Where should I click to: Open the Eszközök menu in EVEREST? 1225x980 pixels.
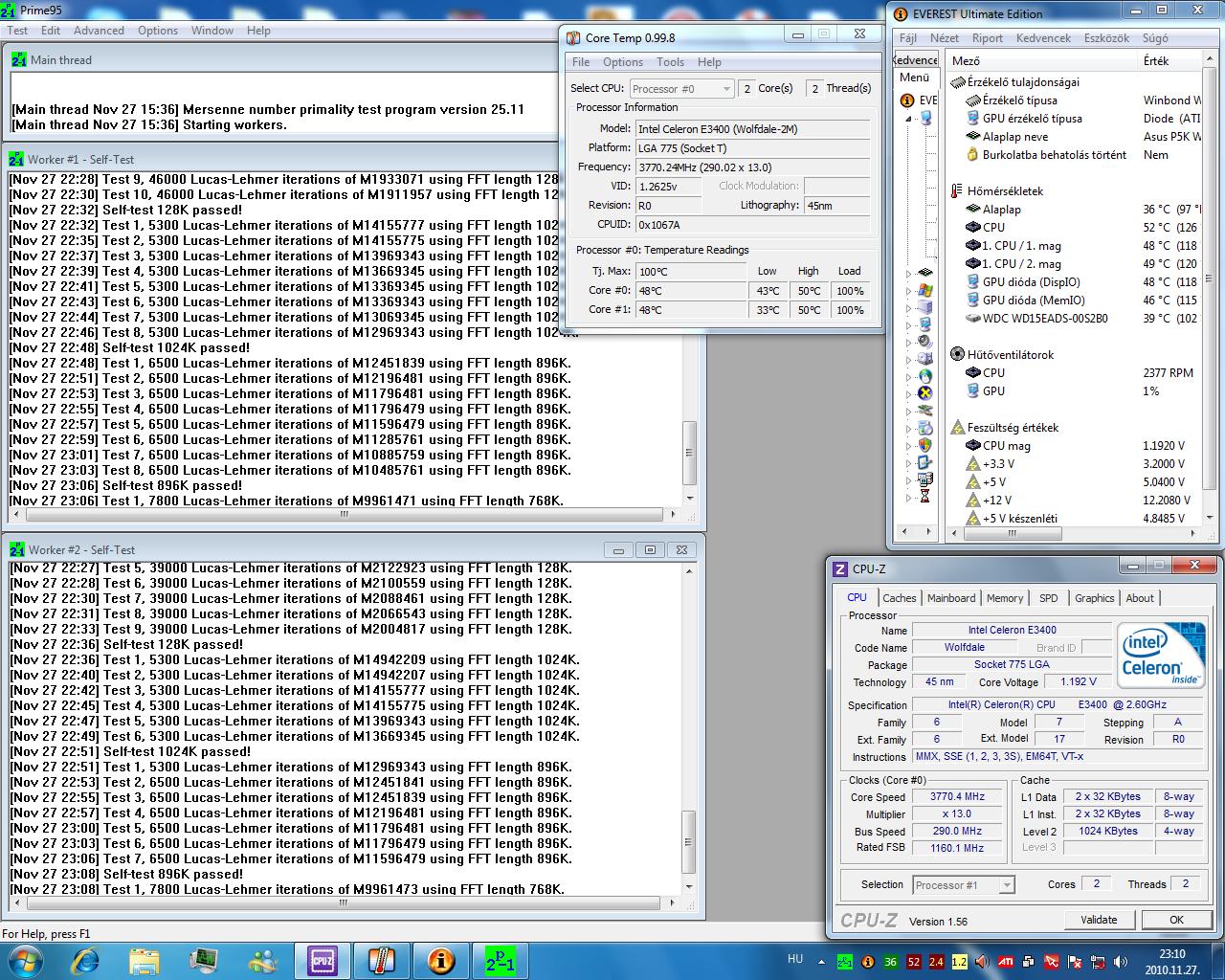pyautogui.click(x=1106, y=37)
